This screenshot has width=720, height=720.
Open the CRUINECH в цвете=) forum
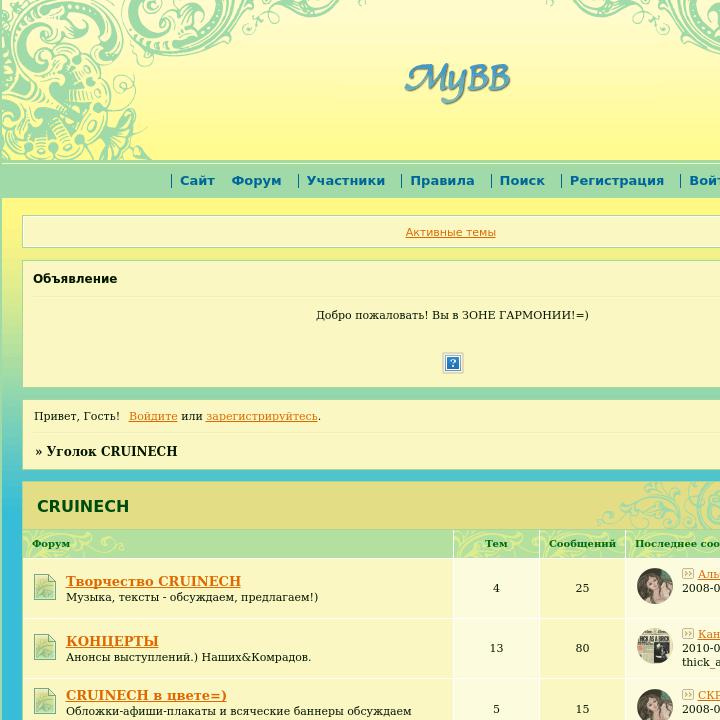tap(146, 695)
